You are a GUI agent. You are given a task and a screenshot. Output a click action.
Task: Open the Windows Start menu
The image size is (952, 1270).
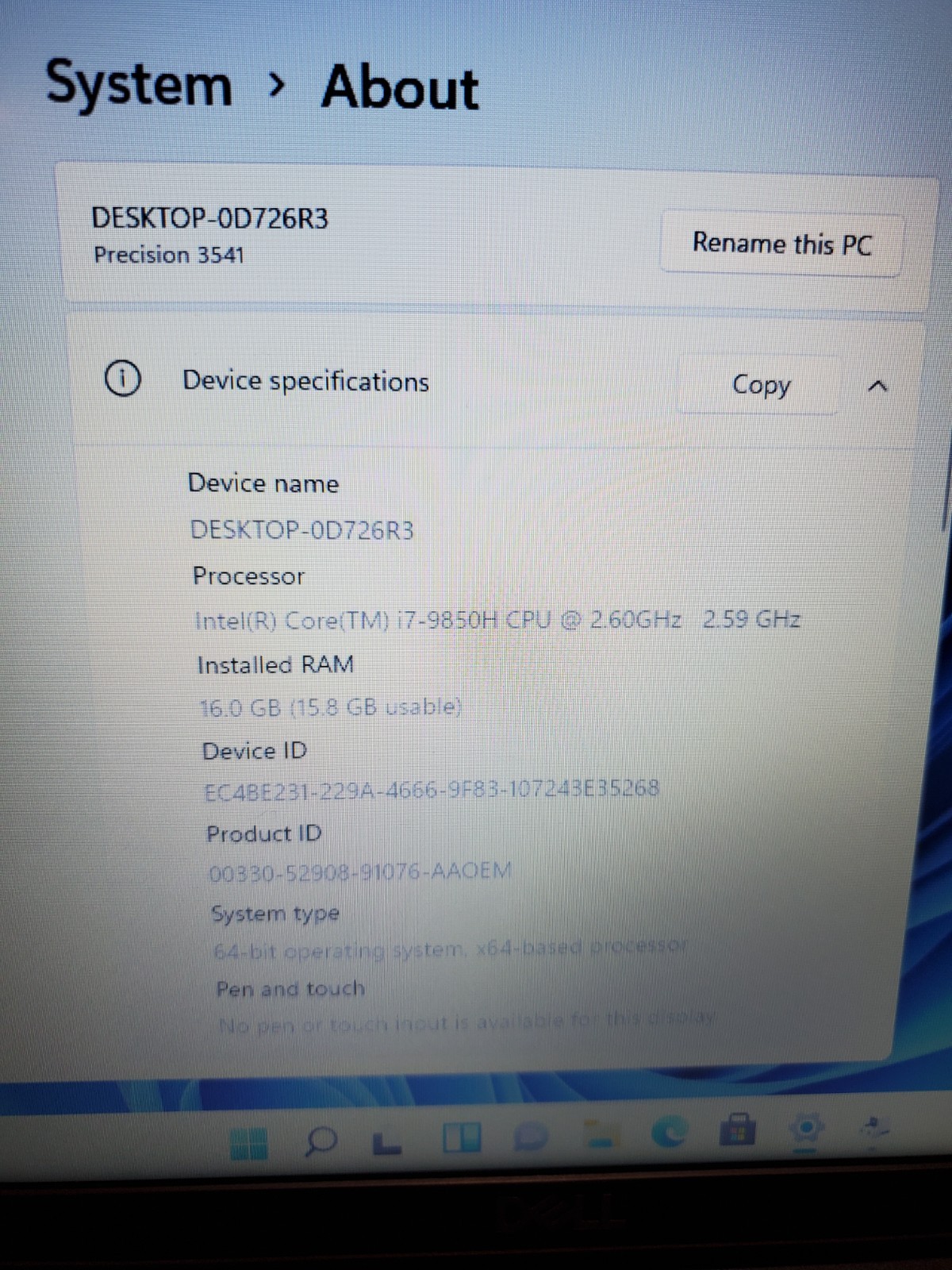[x=248, y=1144]
